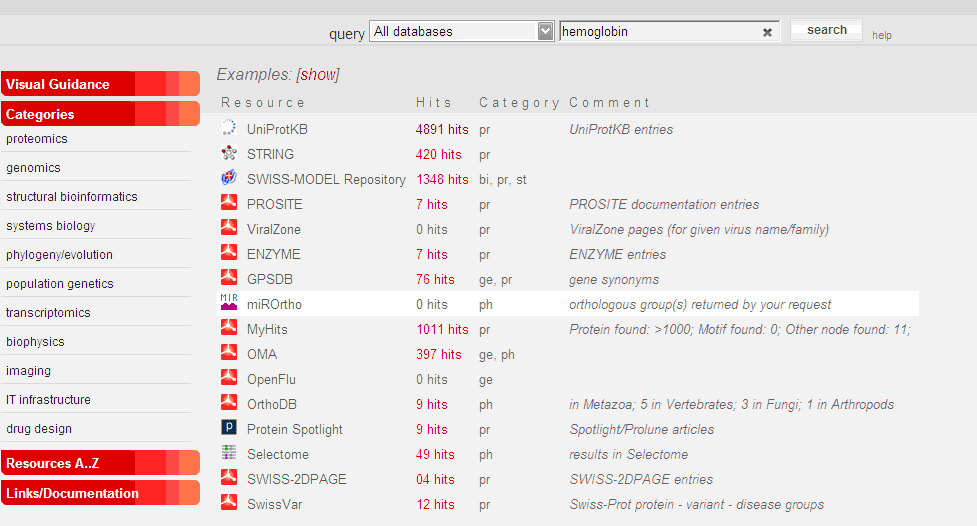Screen dimensions: 977x526
Task: Click the miROrtho resource name
Action: [274, 305]
